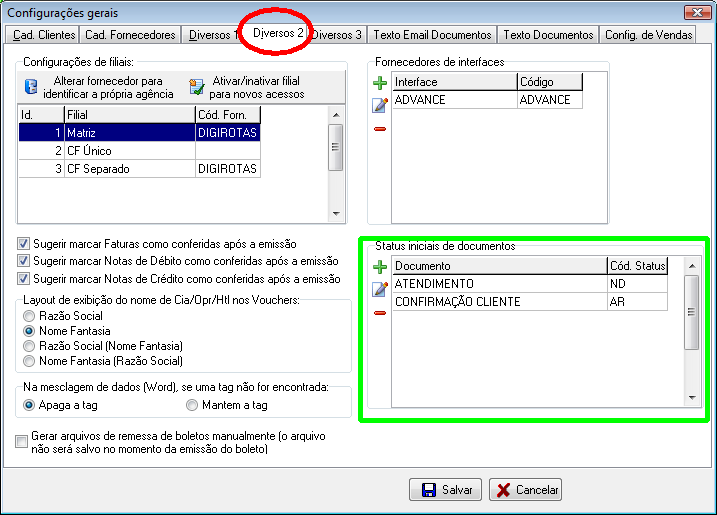
Task: Switch to the Cad. Clientes tab
Action: 43,35
